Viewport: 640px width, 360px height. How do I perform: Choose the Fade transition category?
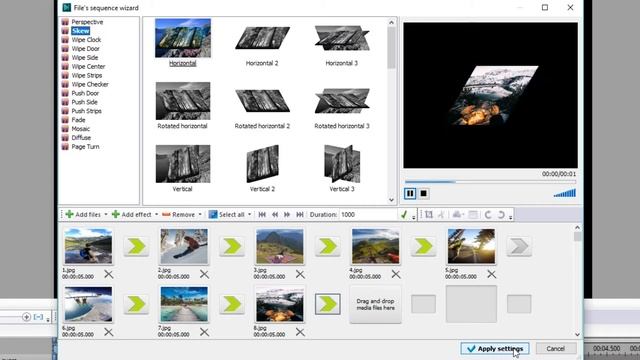click(x=78, y=120)
